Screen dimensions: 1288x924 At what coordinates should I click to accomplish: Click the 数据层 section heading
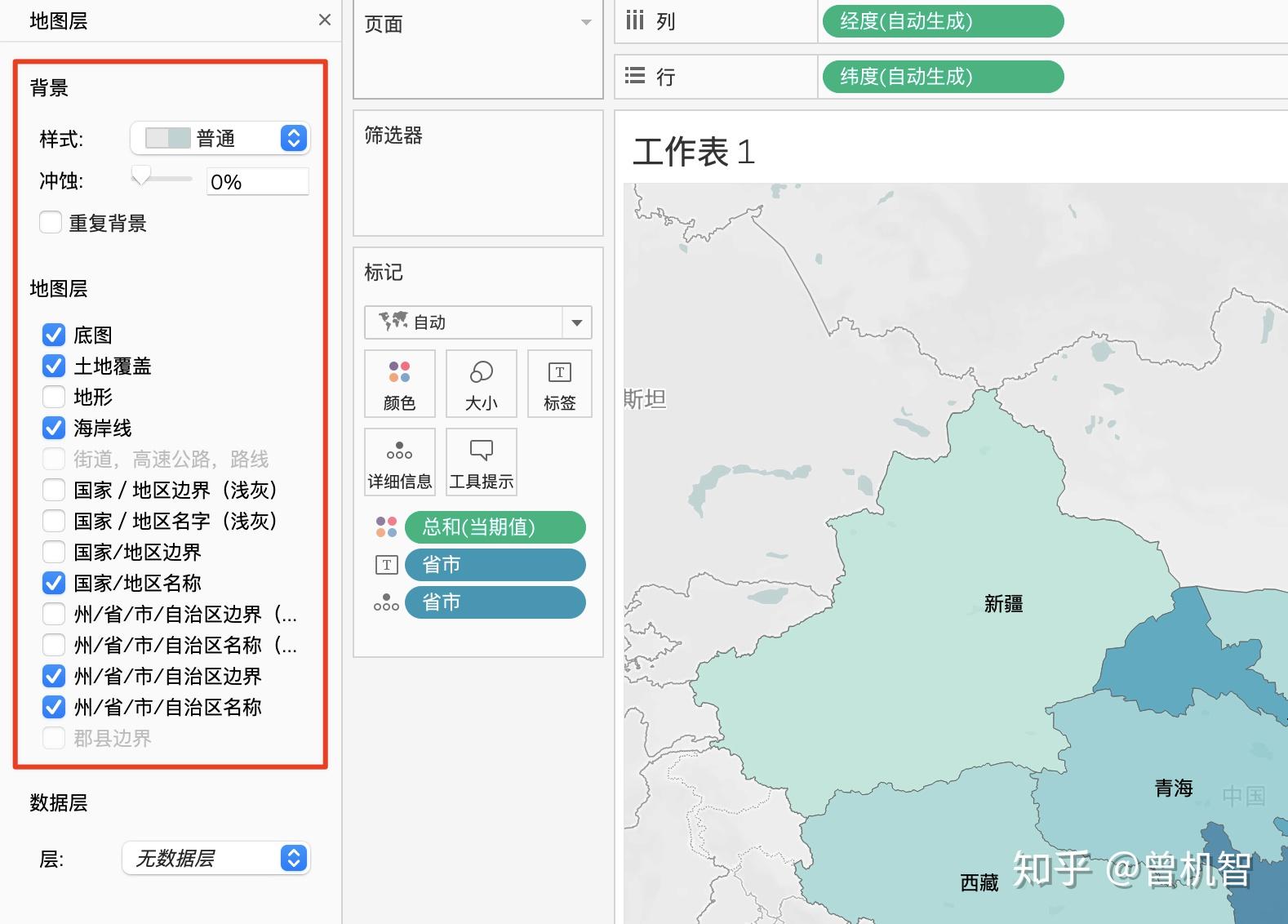click(59, 802)
